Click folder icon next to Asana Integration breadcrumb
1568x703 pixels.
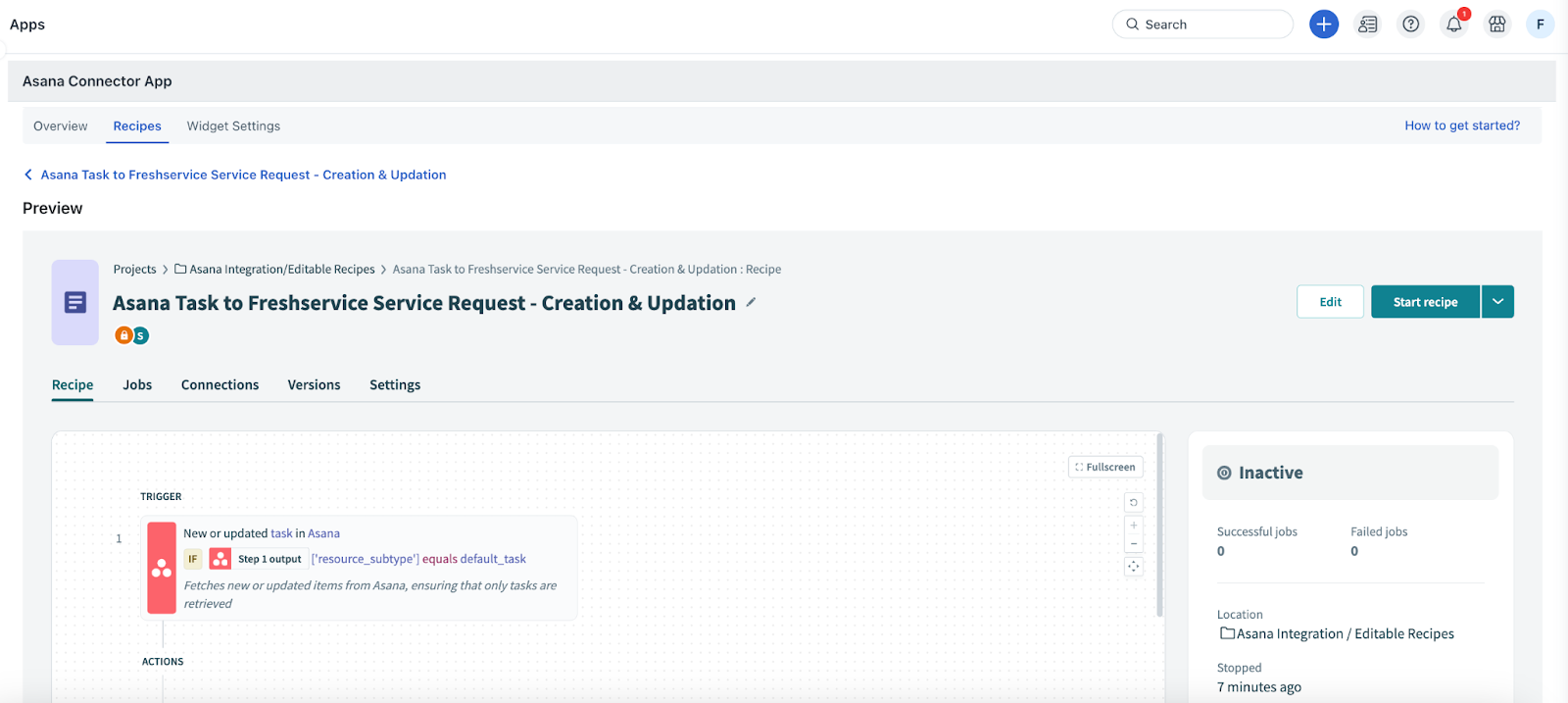[180, 269]
